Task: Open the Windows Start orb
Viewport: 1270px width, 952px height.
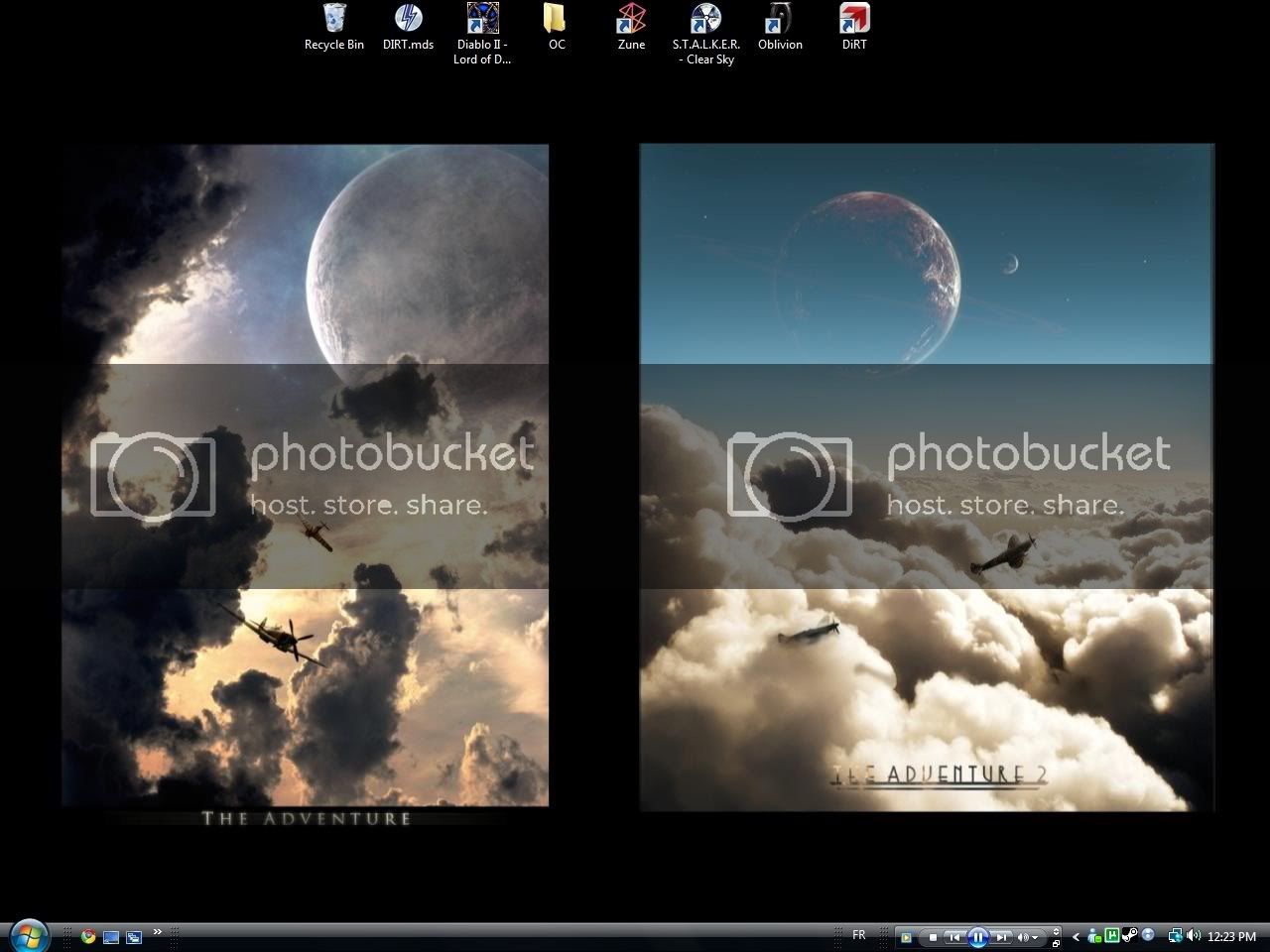Action: (x=29, y=935)
